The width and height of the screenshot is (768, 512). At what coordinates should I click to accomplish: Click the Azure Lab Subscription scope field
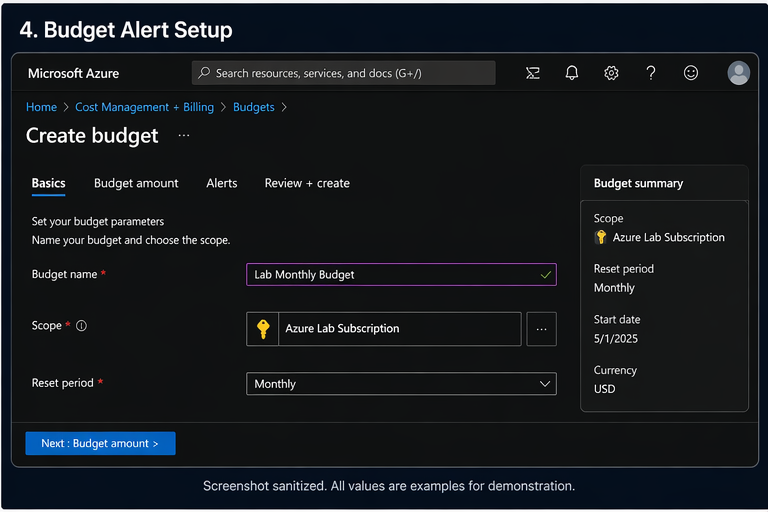(x=384, y=329)
